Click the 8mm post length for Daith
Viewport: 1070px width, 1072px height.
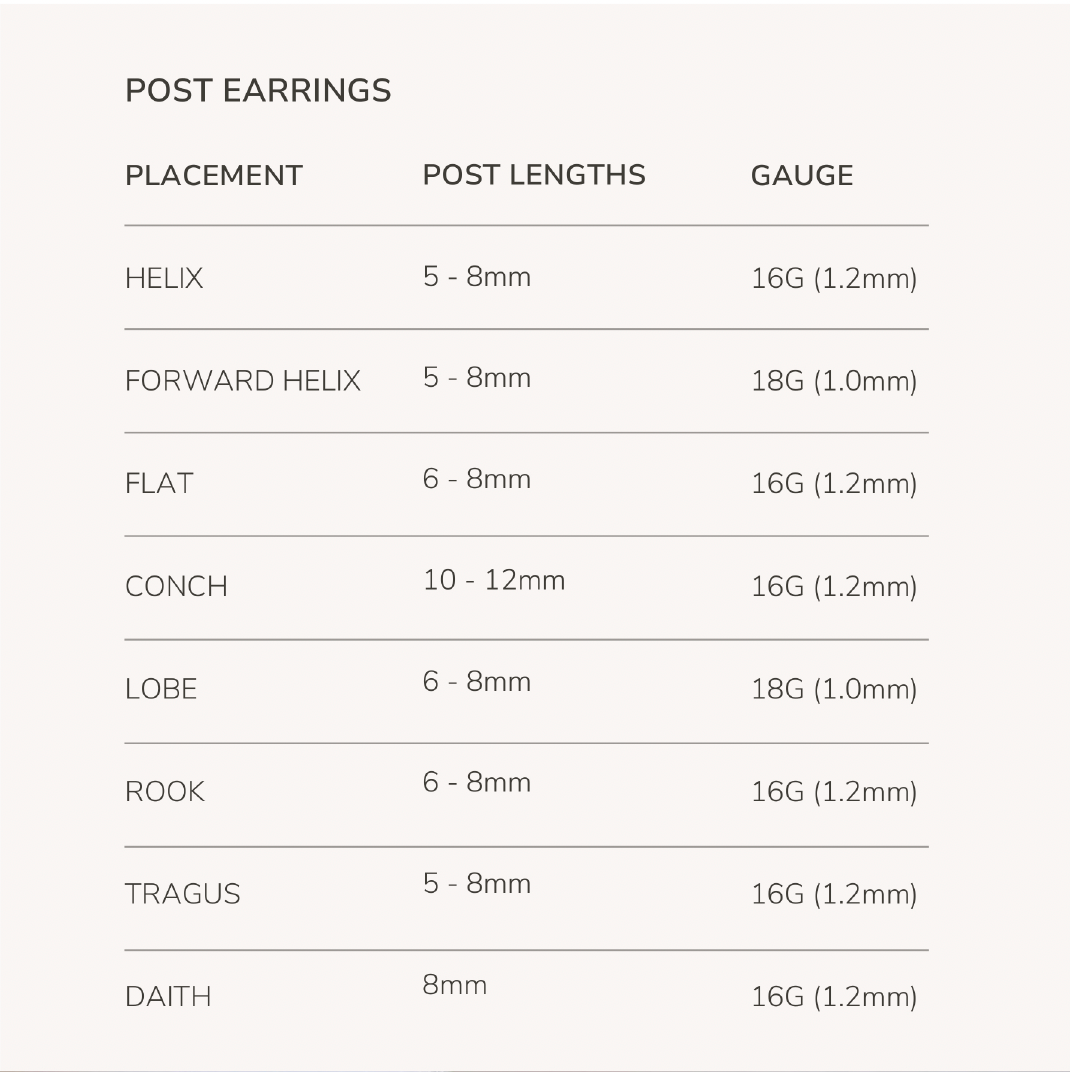point(455,985)
